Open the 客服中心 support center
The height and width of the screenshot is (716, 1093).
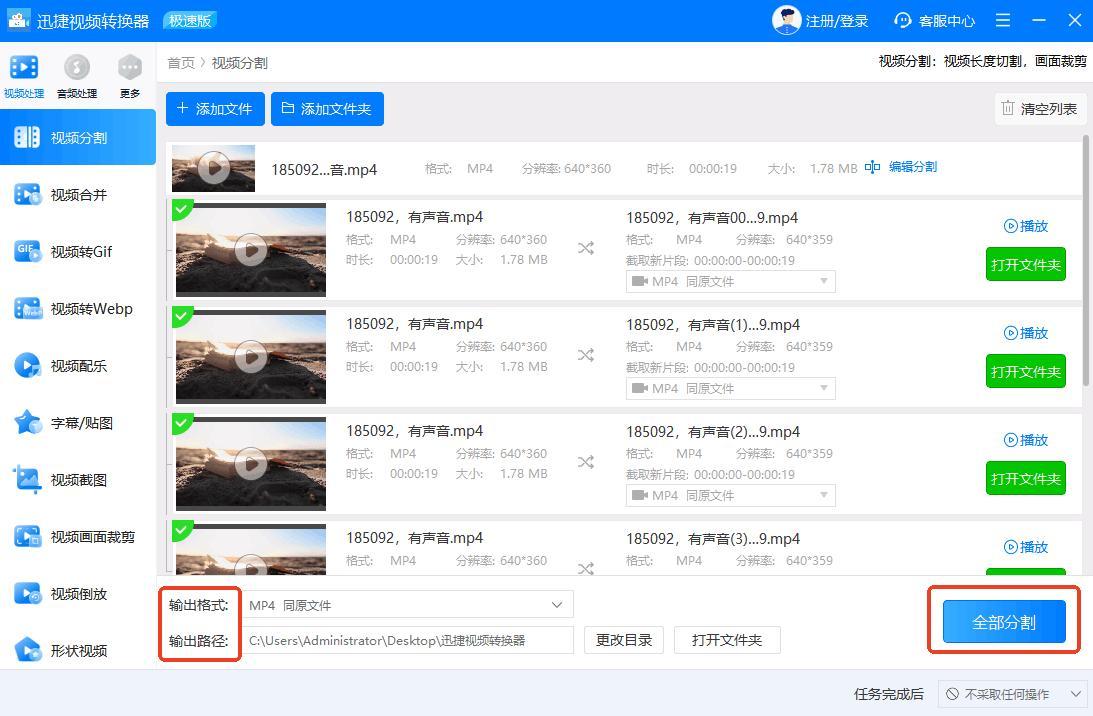coord(933,21)
